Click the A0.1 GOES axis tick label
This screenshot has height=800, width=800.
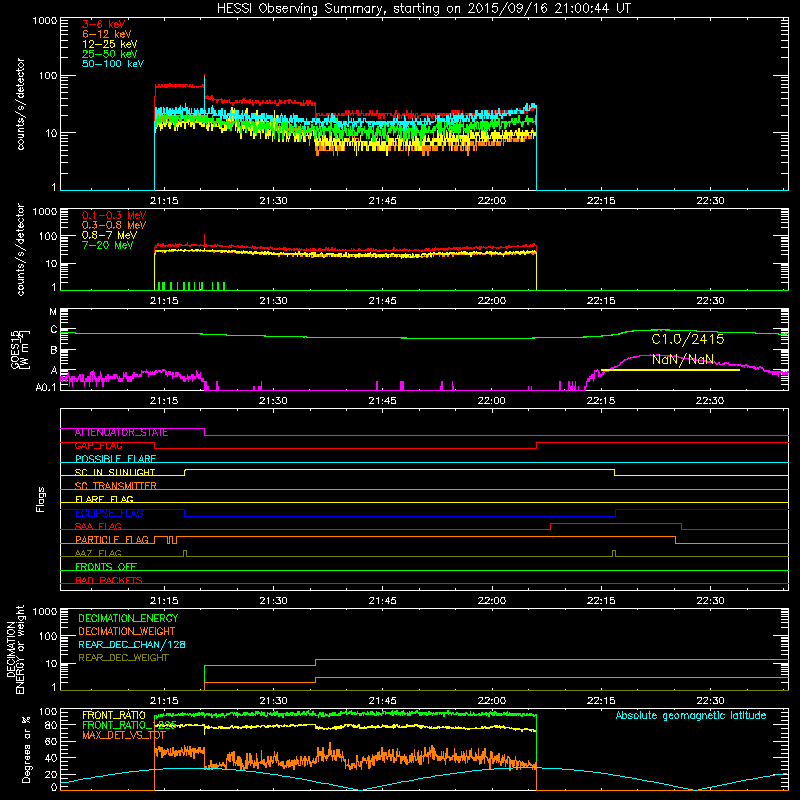[x=46, y=387]
